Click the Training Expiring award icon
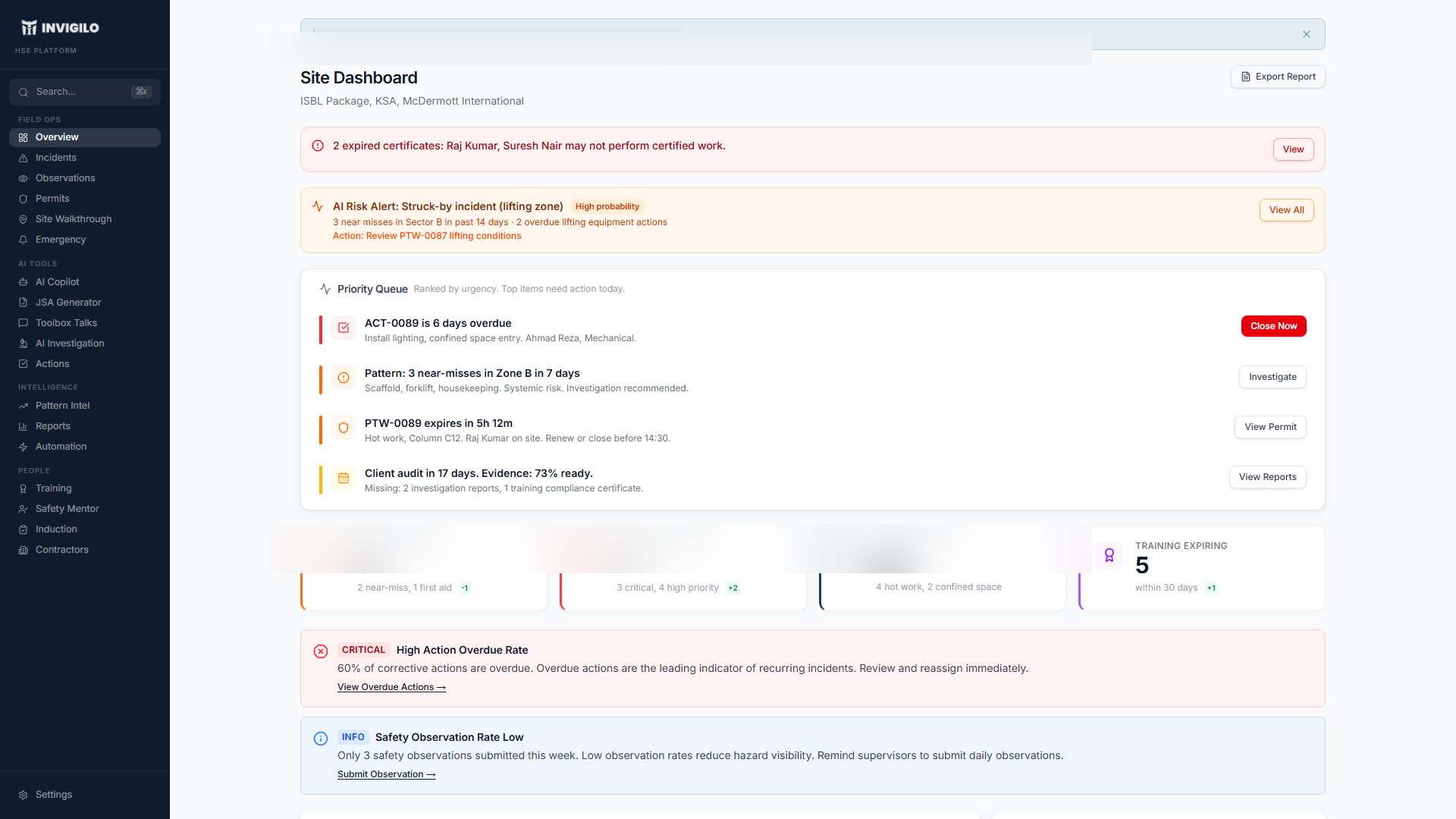The image size is (1456, 819). click(1109, 555)
